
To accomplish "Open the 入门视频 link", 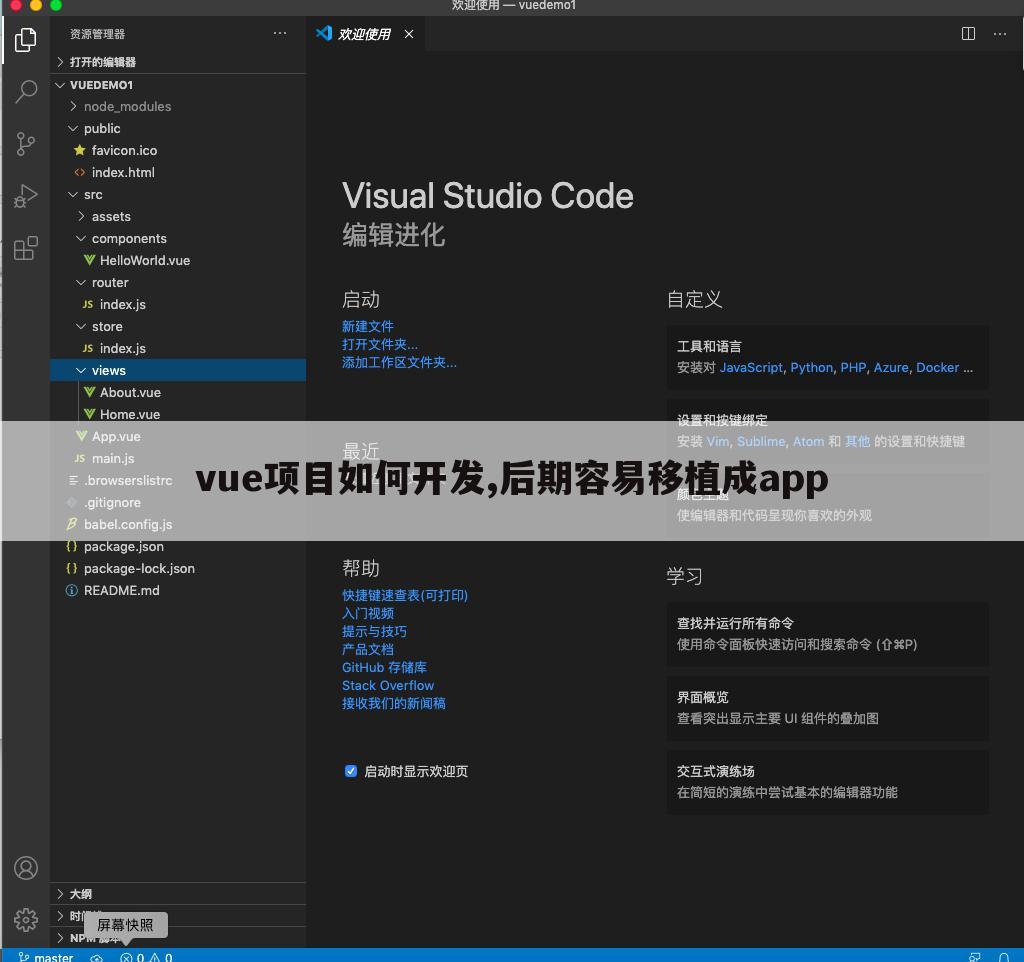I will point(368,613).
